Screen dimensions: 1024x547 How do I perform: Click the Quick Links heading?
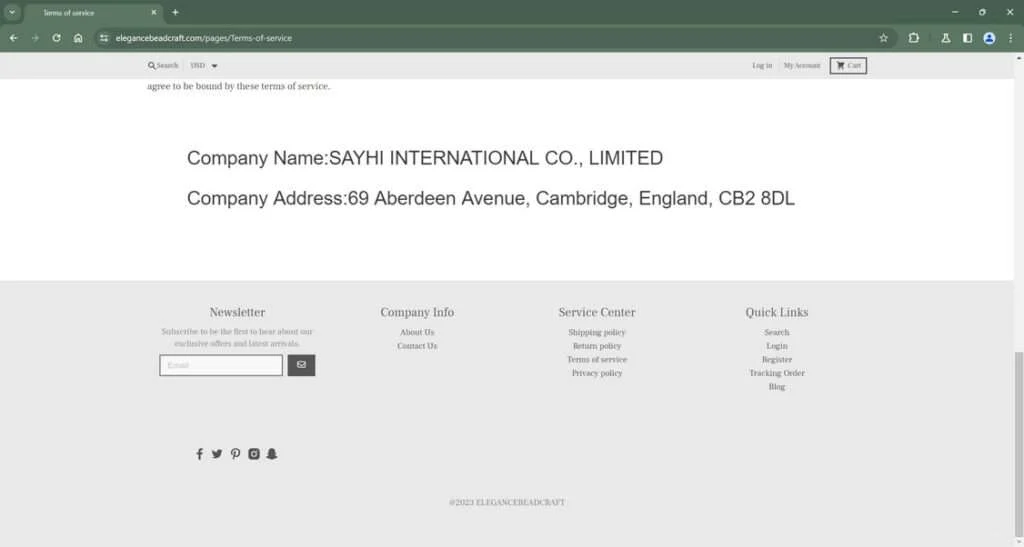click(x=776, y=313)
